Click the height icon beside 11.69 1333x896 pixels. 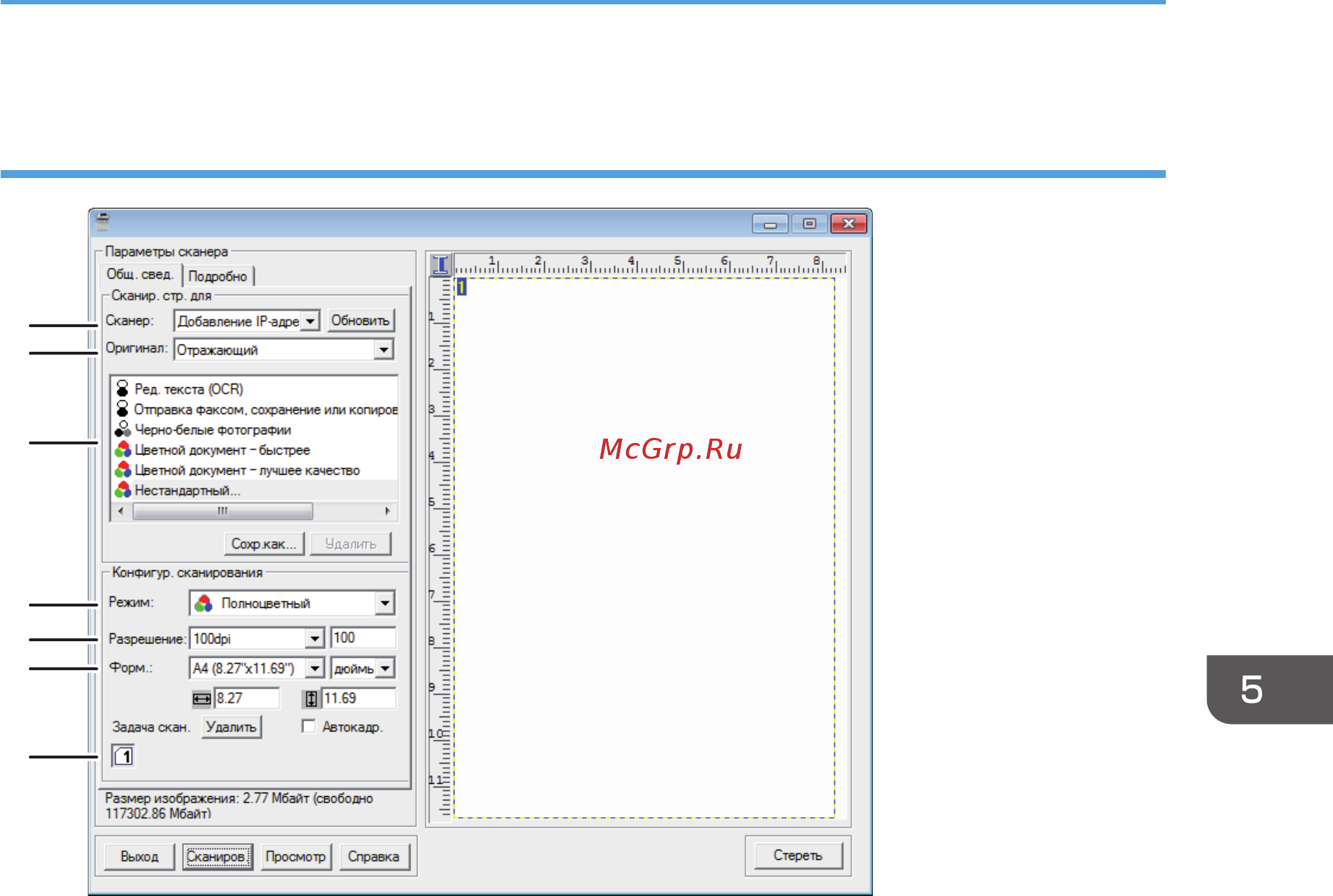(x=310, y=698)
